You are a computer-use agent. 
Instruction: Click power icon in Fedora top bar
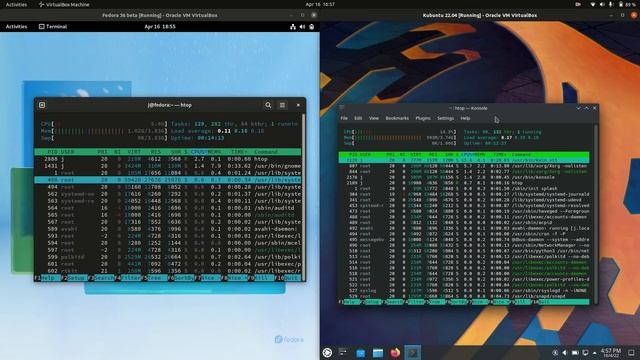click(x=311, y=27)
